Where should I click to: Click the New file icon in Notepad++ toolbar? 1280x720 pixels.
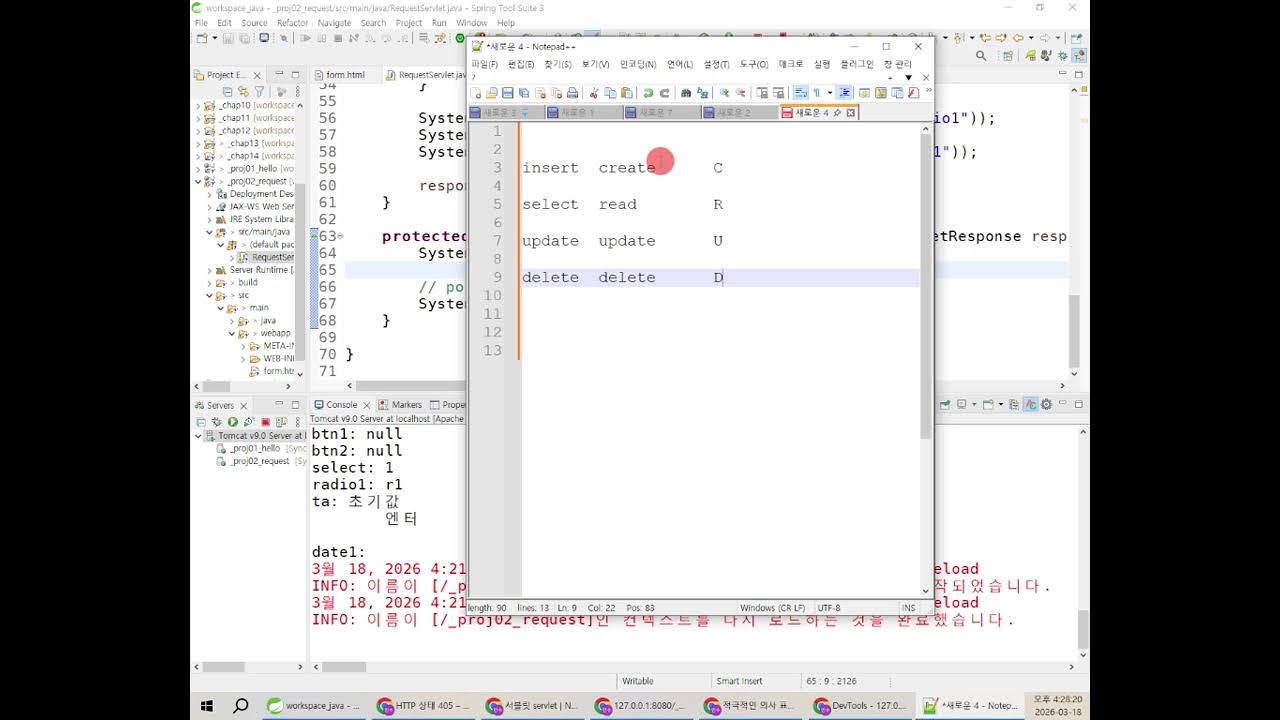476,93
